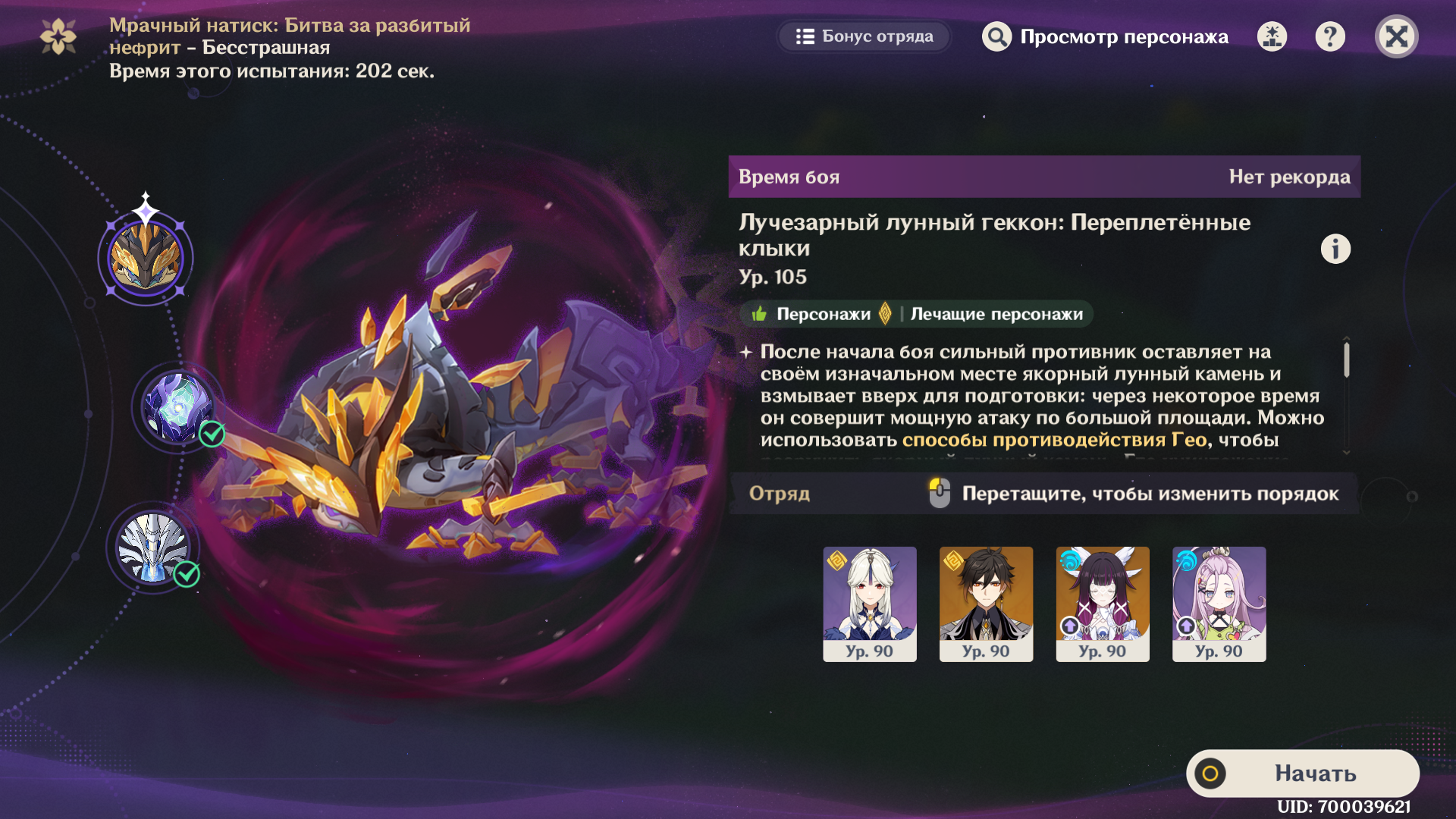Image resolution: width=1456 pixels, height=819 pixels.
Task: Open enemy info details icon
Action: pos(1335,249)
